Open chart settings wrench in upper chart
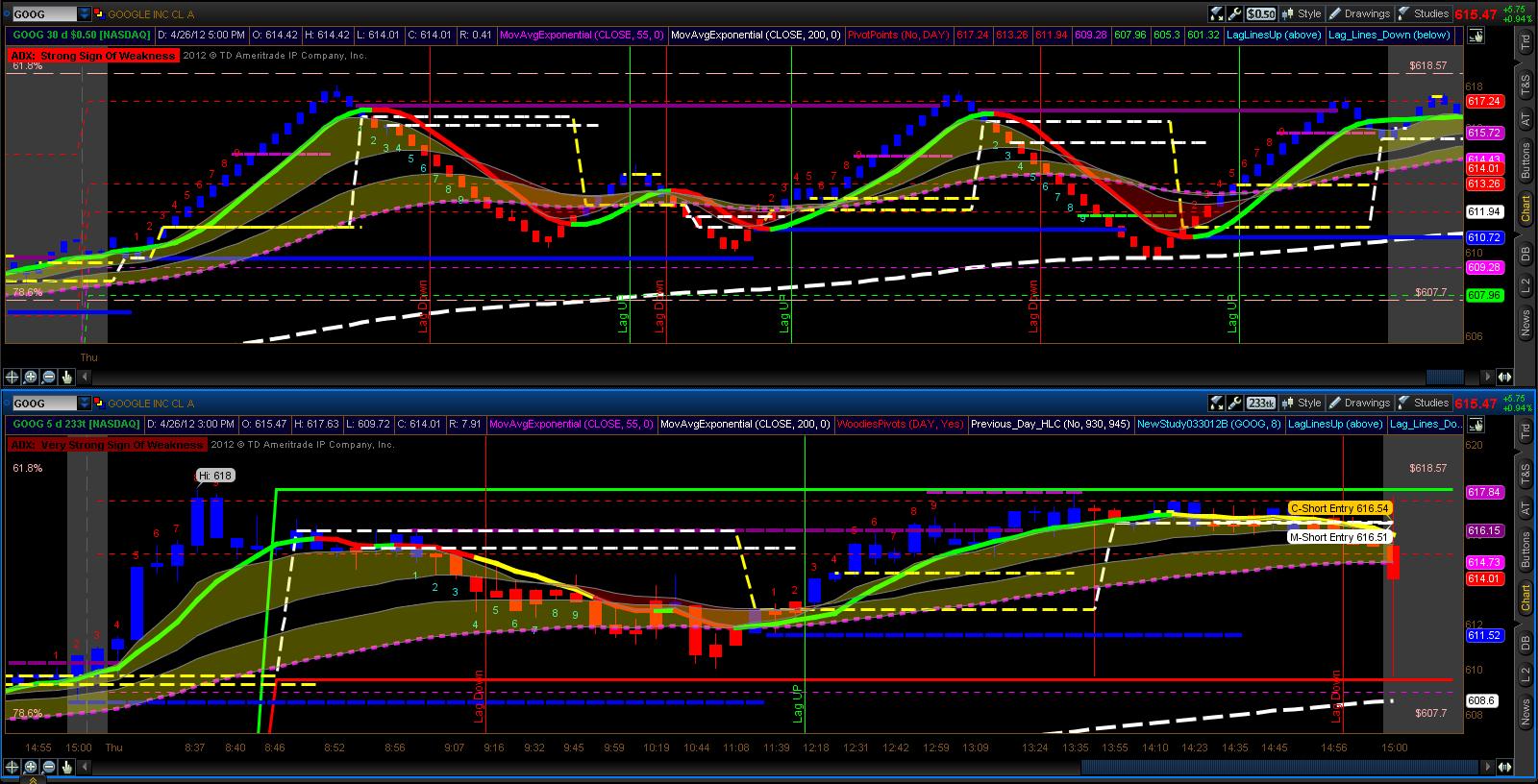1538x784 pixels. tap(1234, 13)
